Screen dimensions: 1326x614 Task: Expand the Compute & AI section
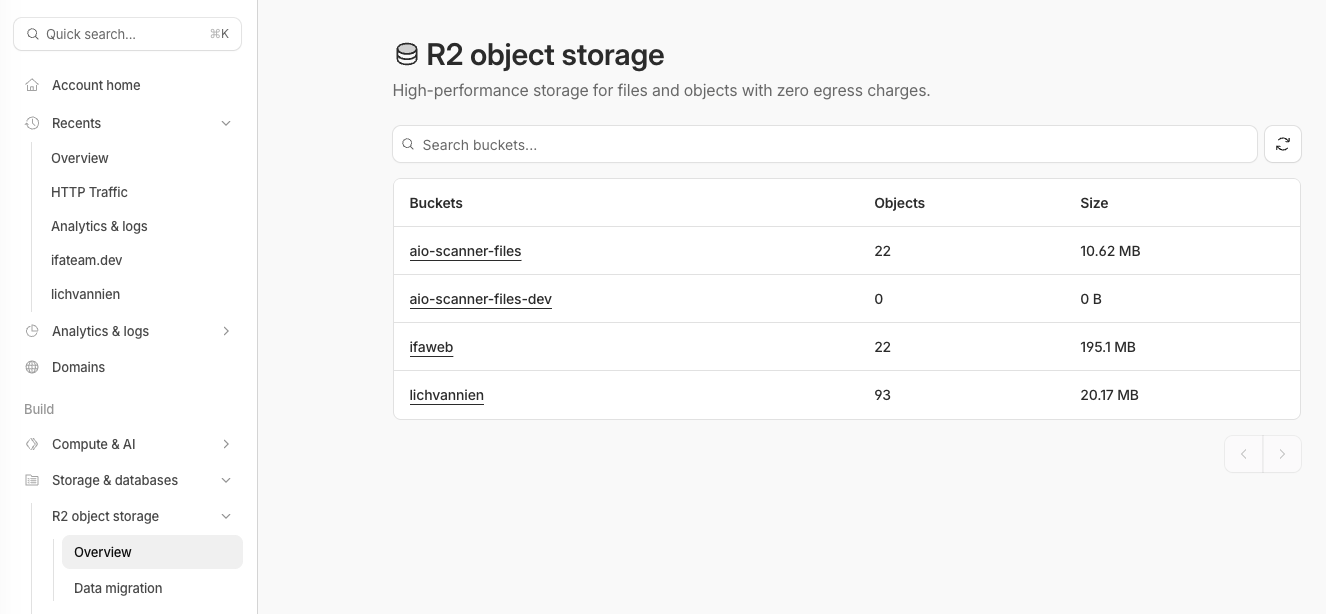[x=226, y=444]
